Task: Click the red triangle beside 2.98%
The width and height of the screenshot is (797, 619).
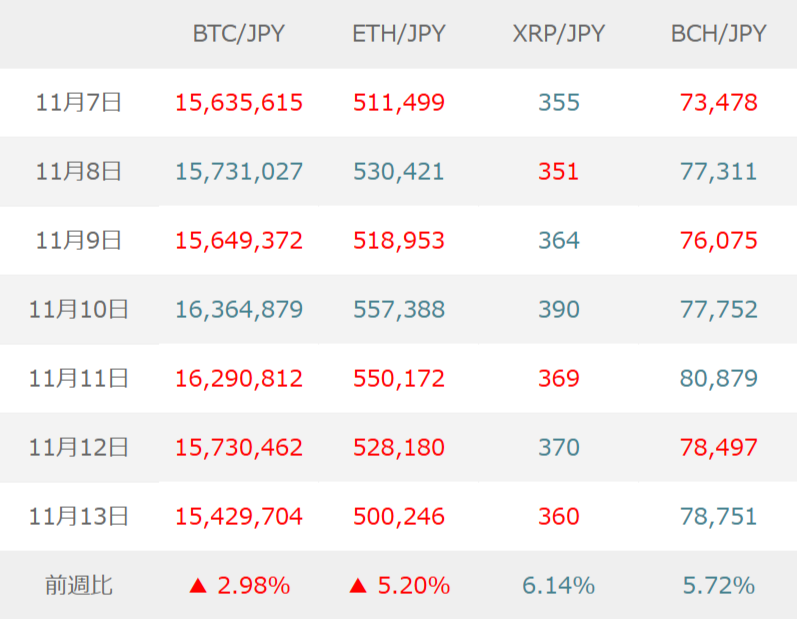Action: [x=198, y=586]
